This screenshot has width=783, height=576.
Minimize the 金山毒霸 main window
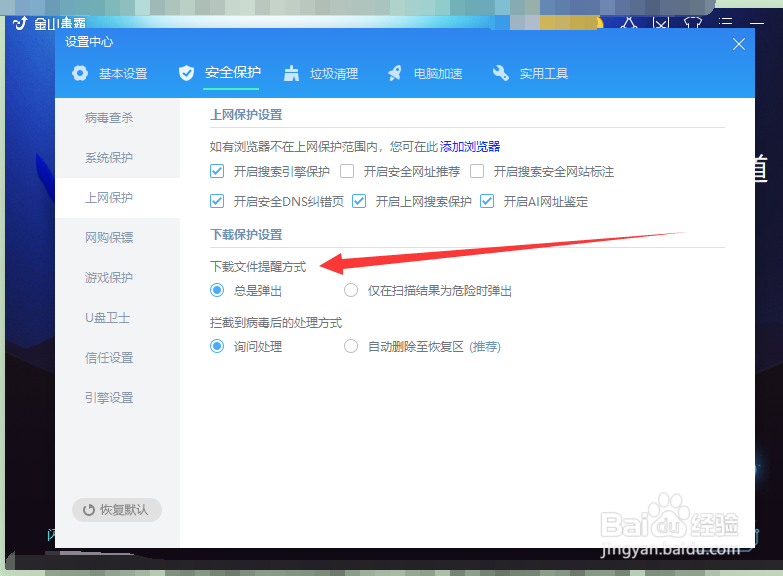pos(757,22)
